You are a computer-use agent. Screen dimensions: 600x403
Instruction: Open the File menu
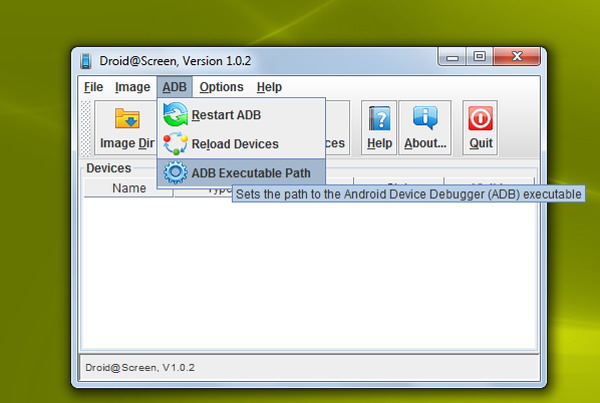[x=93, y=87]
